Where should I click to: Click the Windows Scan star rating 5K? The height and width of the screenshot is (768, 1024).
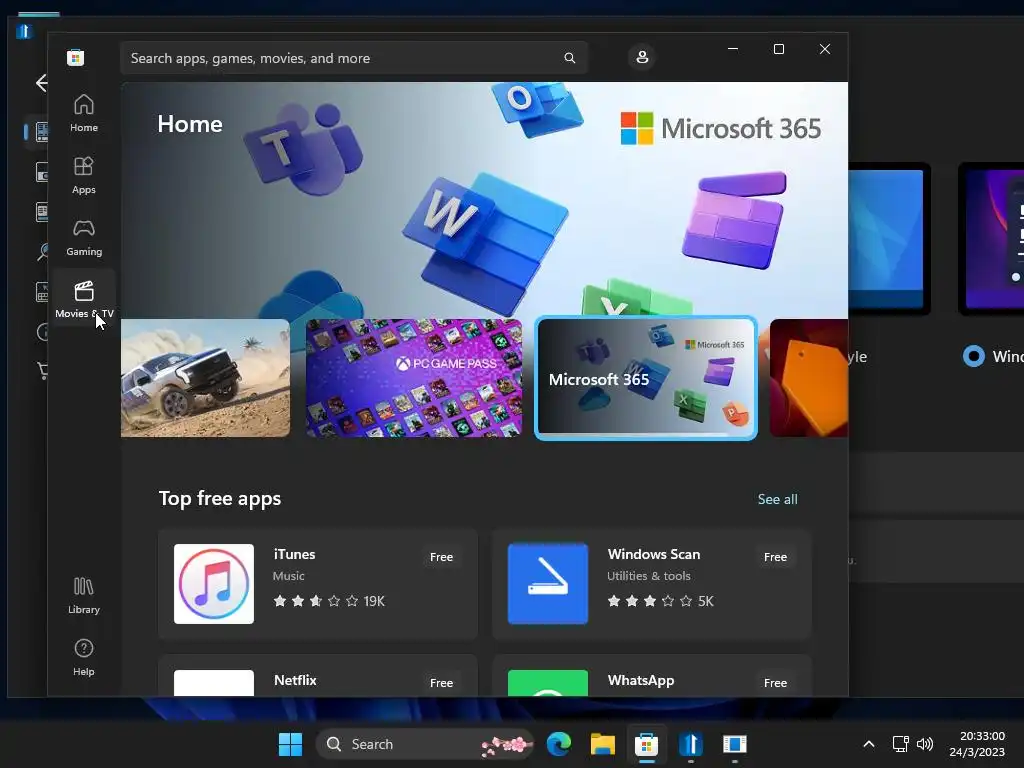coord(660,601)
